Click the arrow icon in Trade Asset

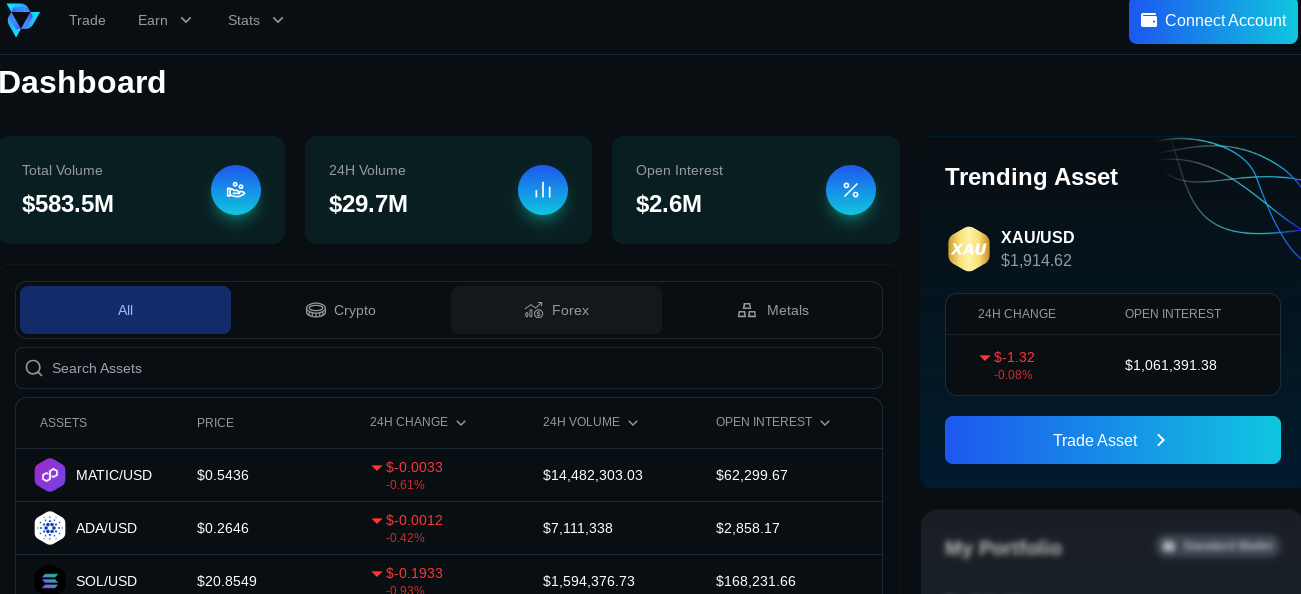(x=1161, y=440)
